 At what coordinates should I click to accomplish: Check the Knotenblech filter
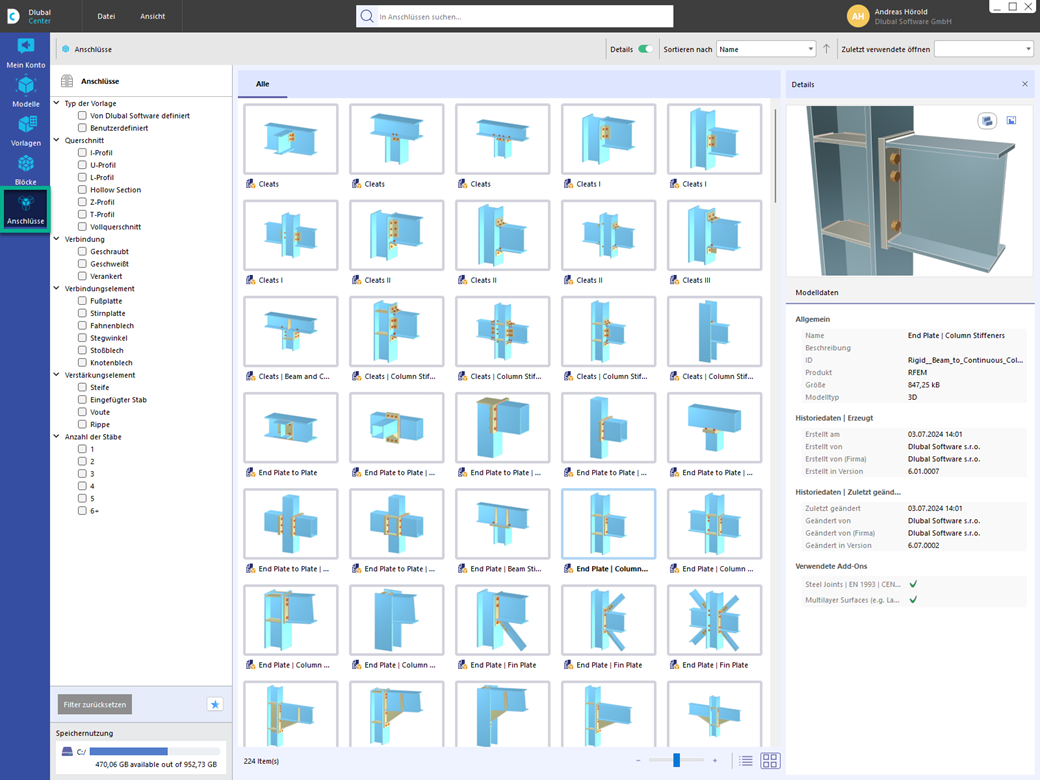(x=82, y=363)
